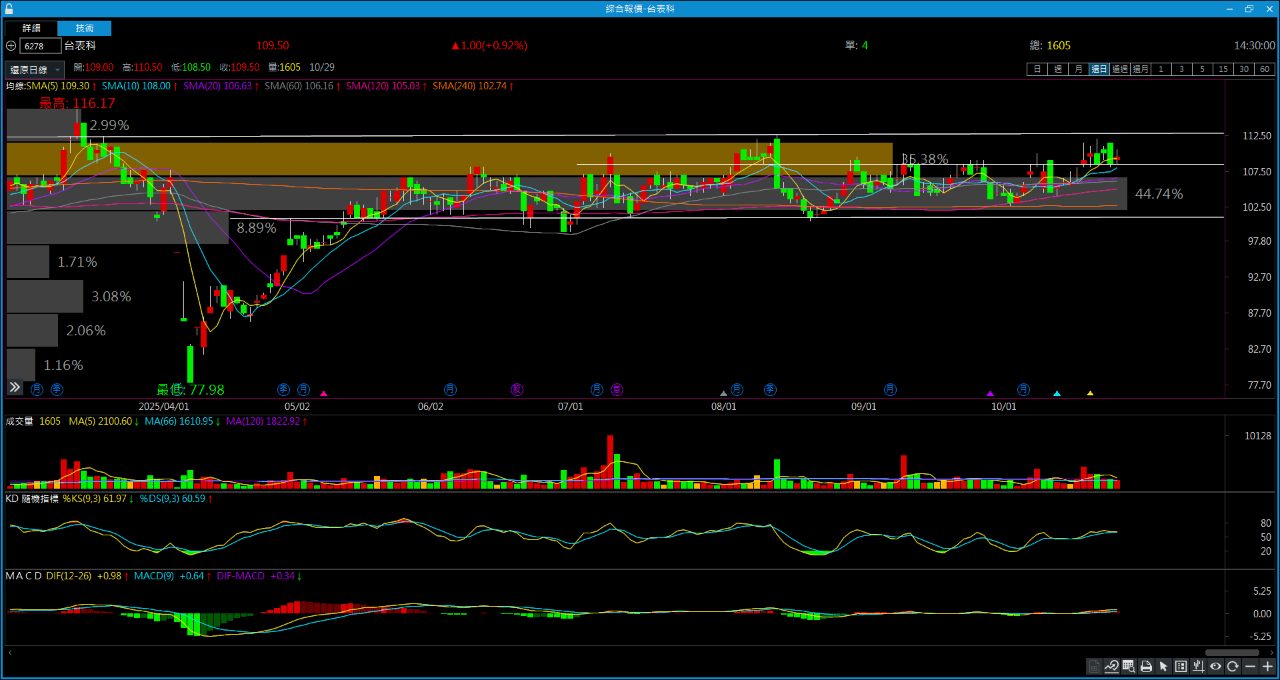Image resolution: width=1280 pixels, height=680 pixels.
Task: Click the refresh chart icon
Action: 1233,667
